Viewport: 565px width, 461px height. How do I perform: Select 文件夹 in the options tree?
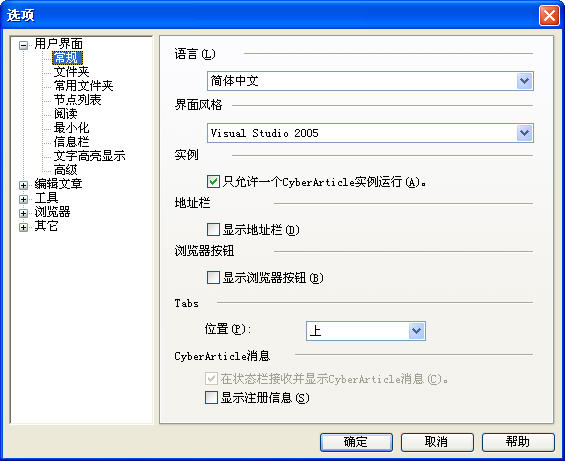[x=71, y=72]
